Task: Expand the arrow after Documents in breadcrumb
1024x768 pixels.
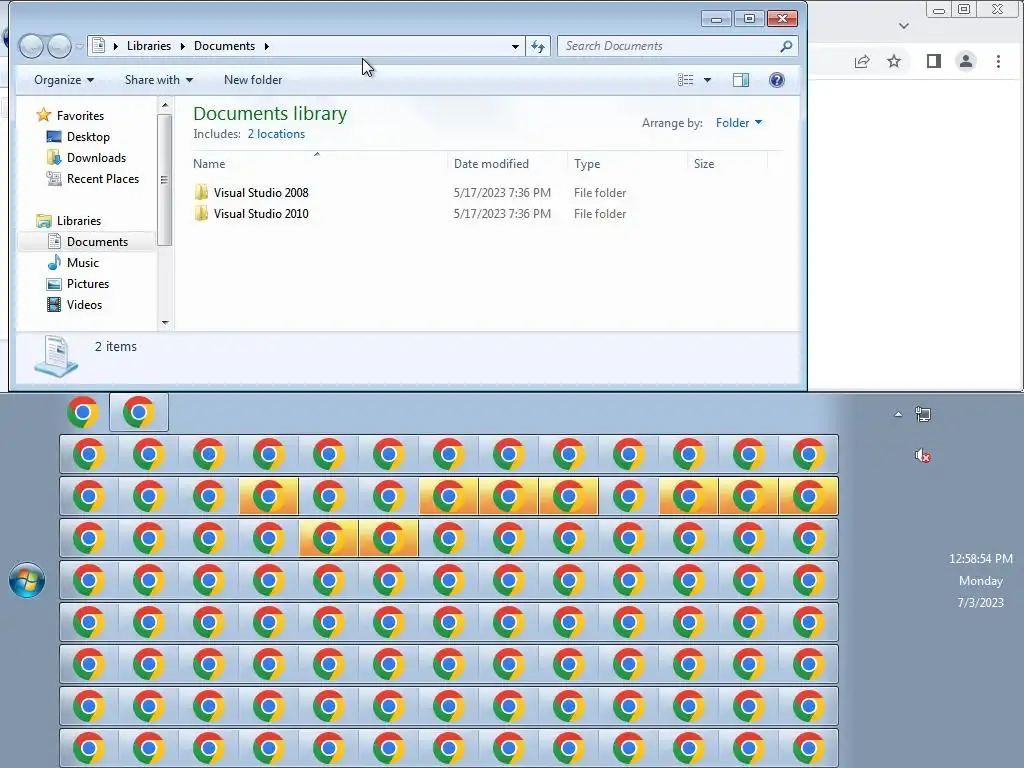Action: pos(266,46)
